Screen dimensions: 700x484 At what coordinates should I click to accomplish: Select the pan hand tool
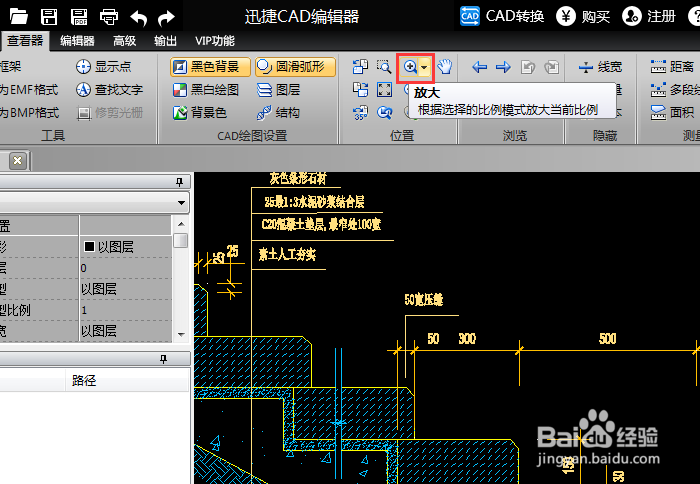pyautogui.click(x=445, y=67)
